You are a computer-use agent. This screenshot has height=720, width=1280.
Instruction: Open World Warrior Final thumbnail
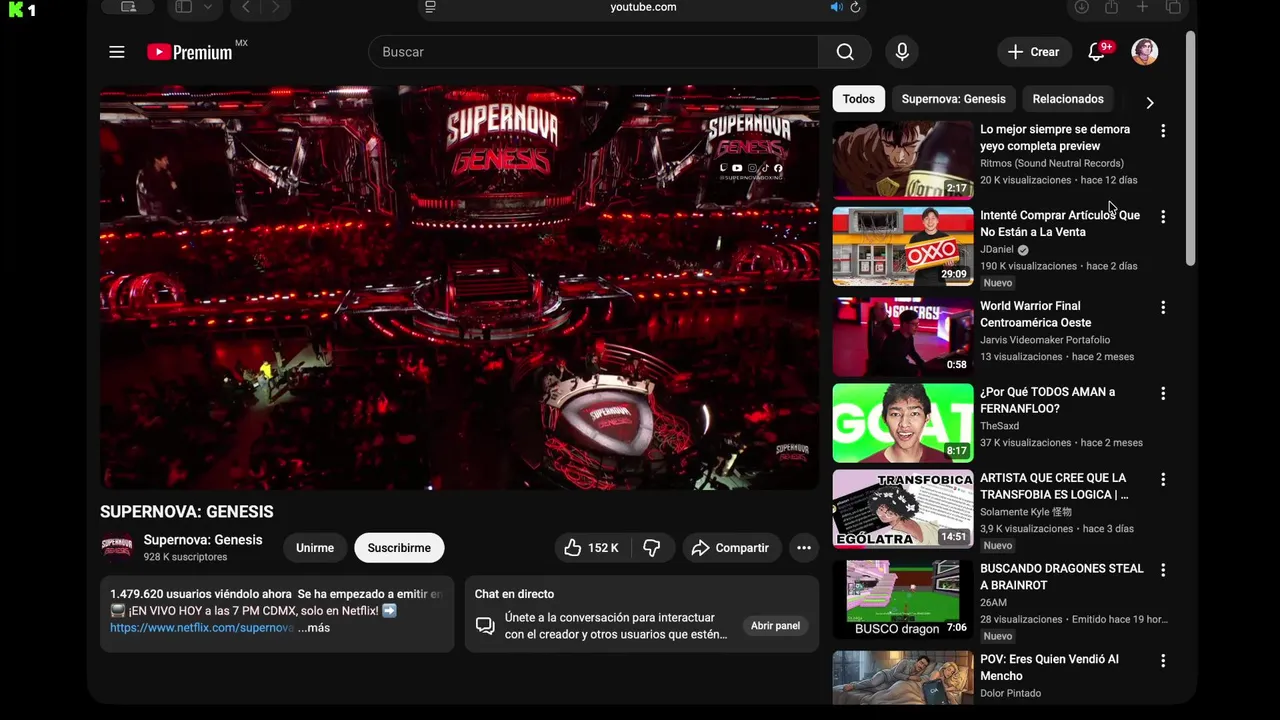[x=903, y=337]
